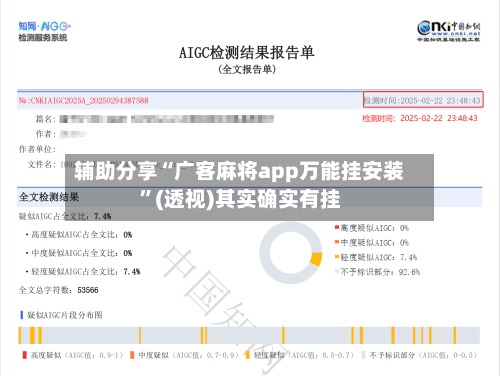Select the 中度疑似AIGC占全文比 0% line
Image resolution: width=500 pixels, height=376 pixels.
pos(79,253)
